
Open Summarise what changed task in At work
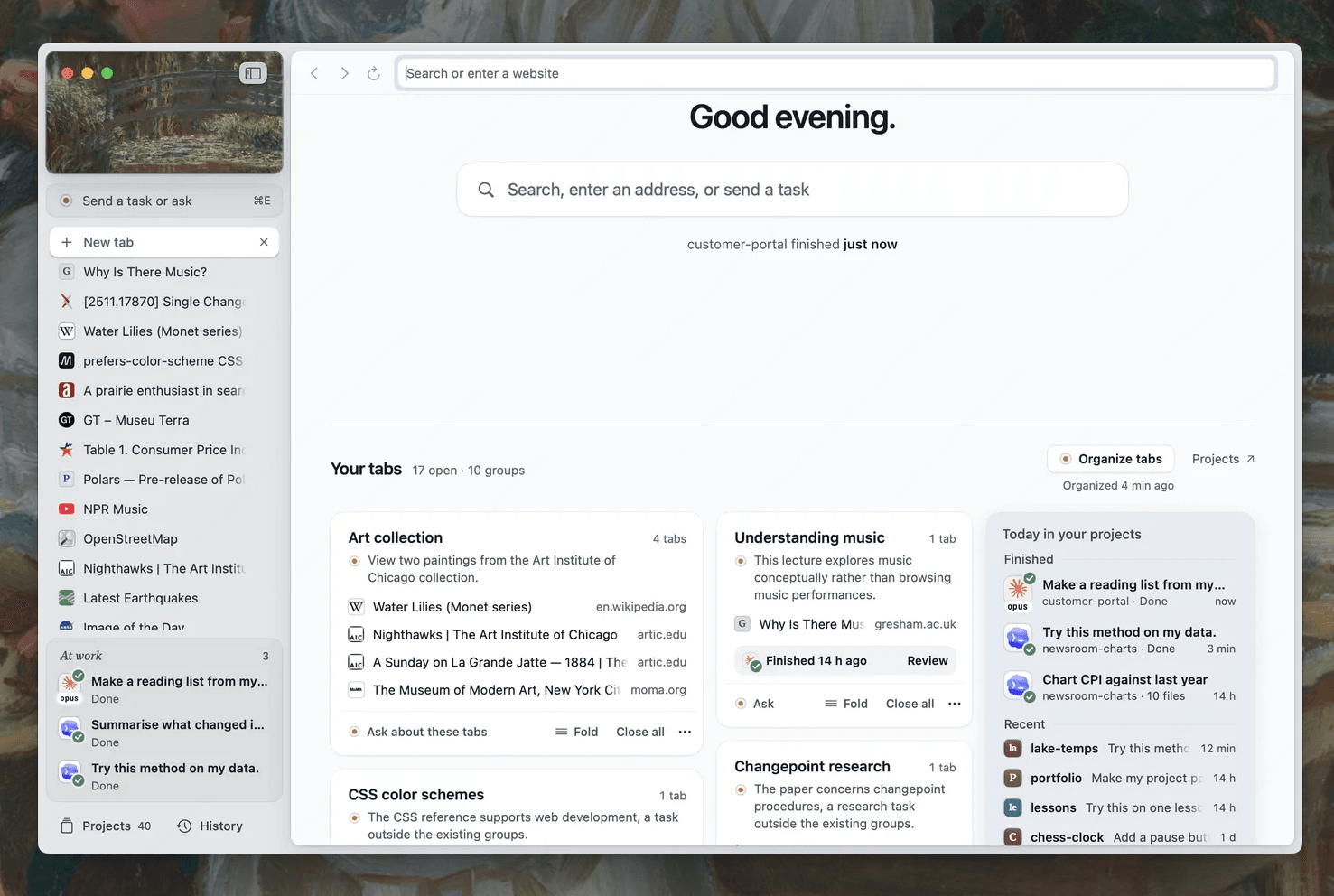tap(164, 733)
